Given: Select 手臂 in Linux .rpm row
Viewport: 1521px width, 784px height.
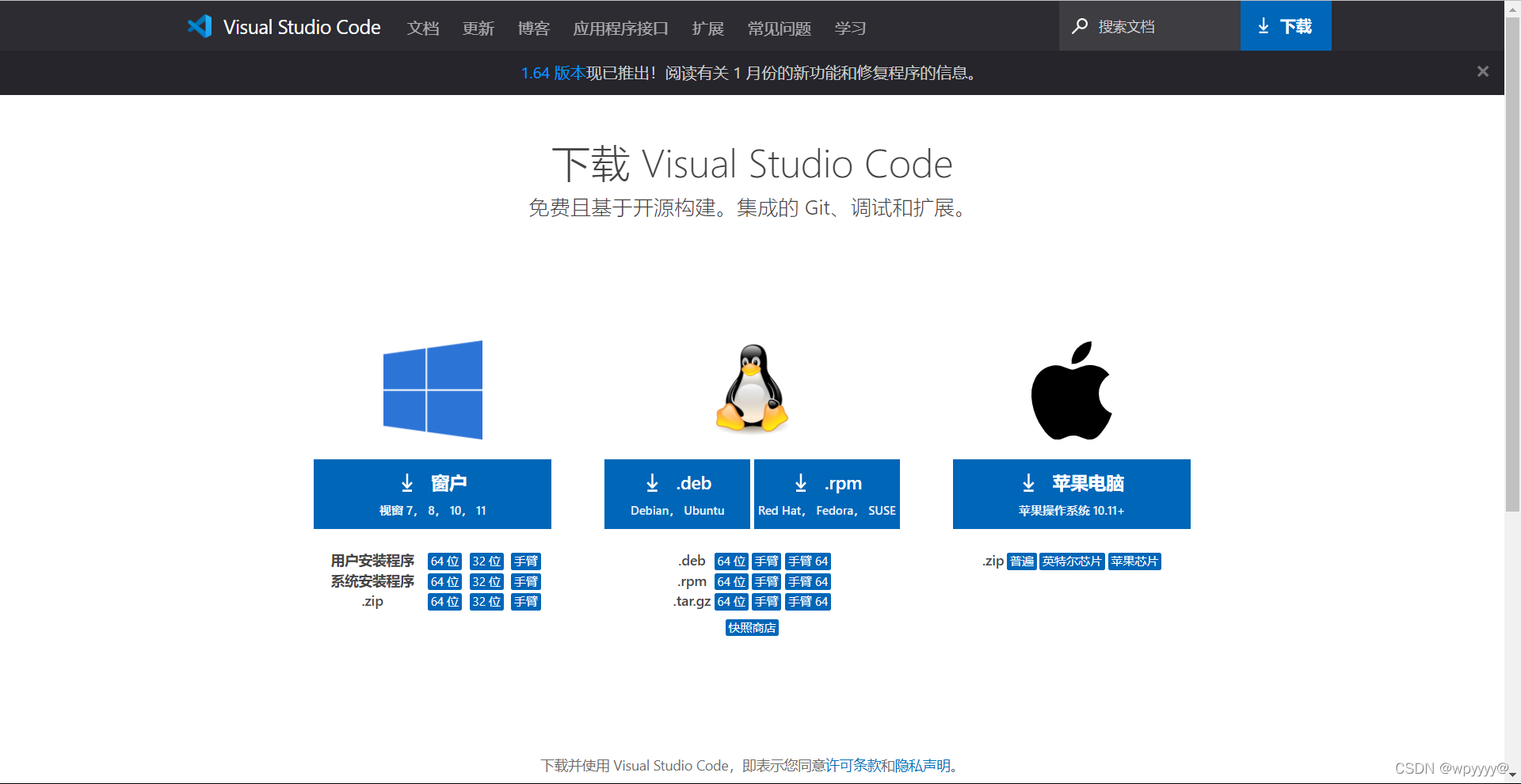Looking at the screenshot, I should (x=766, y=582).
